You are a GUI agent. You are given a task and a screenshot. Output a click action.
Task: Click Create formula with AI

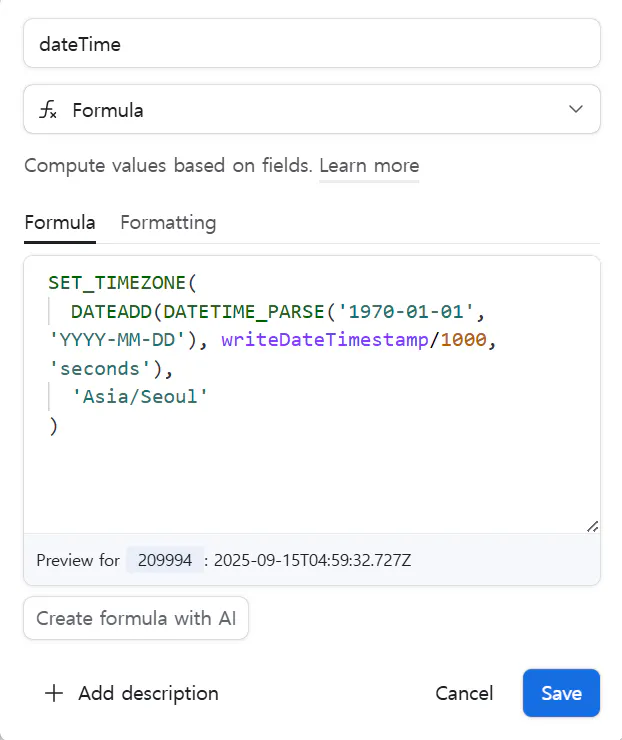pos(136,618)
